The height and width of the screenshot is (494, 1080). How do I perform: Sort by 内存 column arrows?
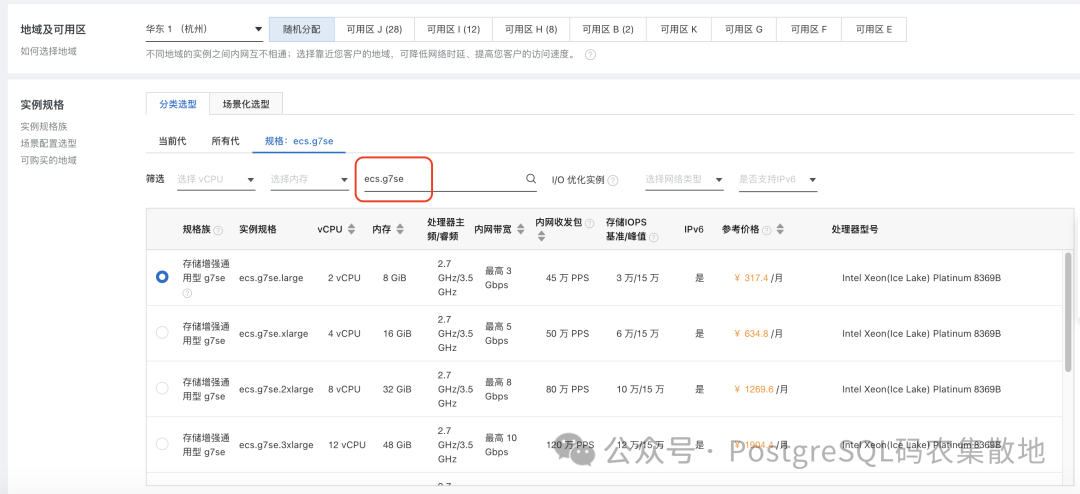(x=398, y=229)
